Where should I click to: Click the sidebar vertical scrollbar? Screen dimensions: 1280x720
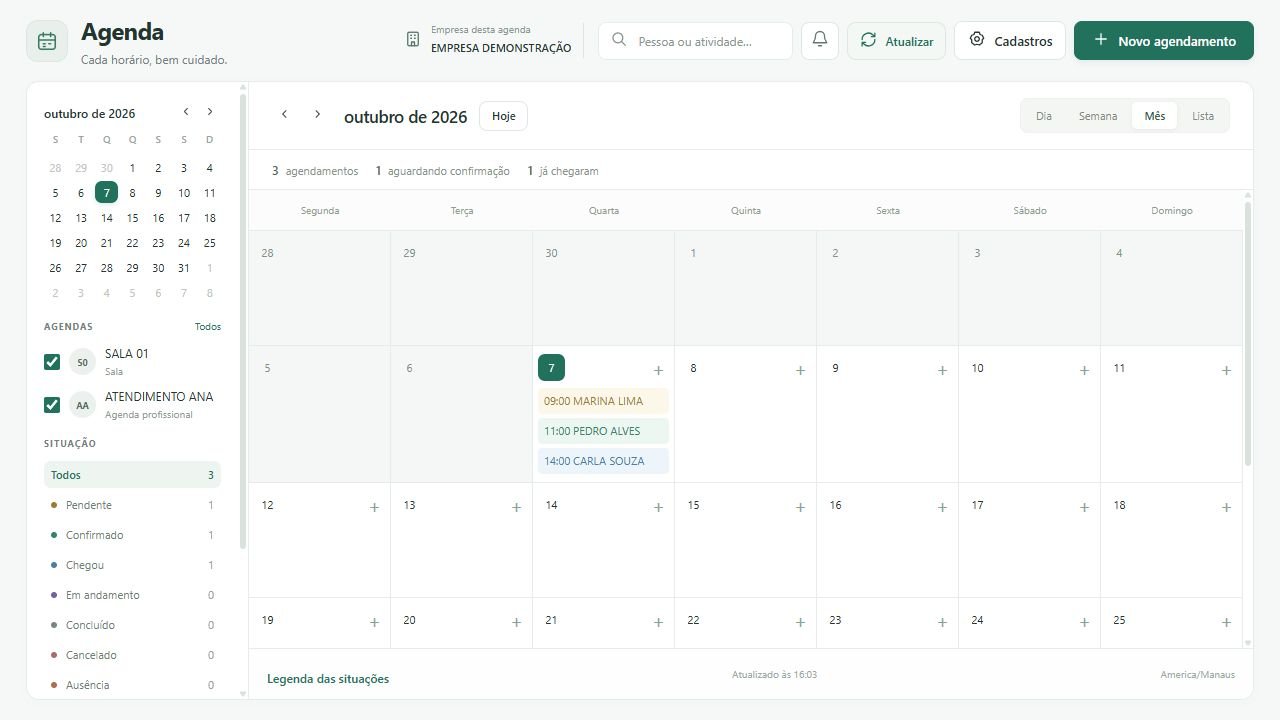pyautogui.click(x=243, y=320)
